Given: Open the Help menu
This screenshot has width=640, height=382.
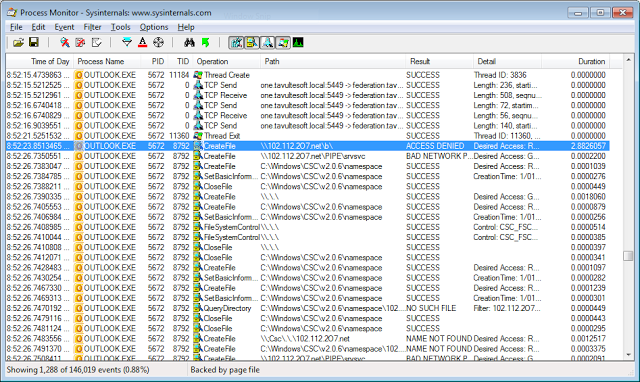Looking at the screenshot, I should pyautogui.click(x=186, y=27).
